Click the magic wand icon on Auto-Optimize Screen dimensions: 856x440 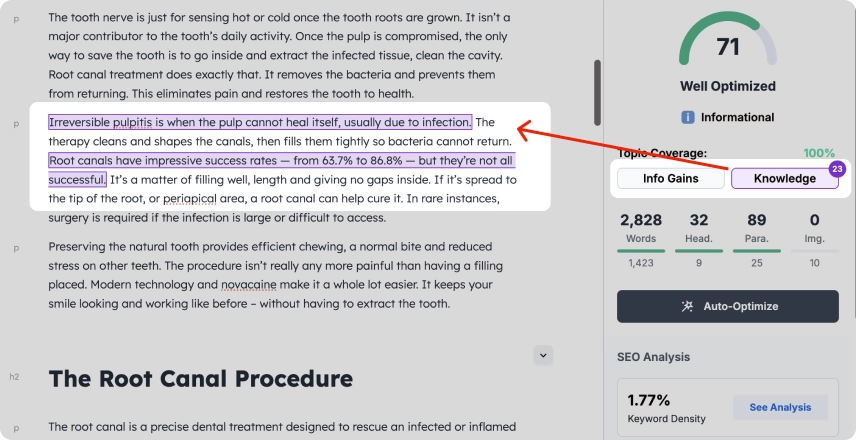tap(687, 306)
